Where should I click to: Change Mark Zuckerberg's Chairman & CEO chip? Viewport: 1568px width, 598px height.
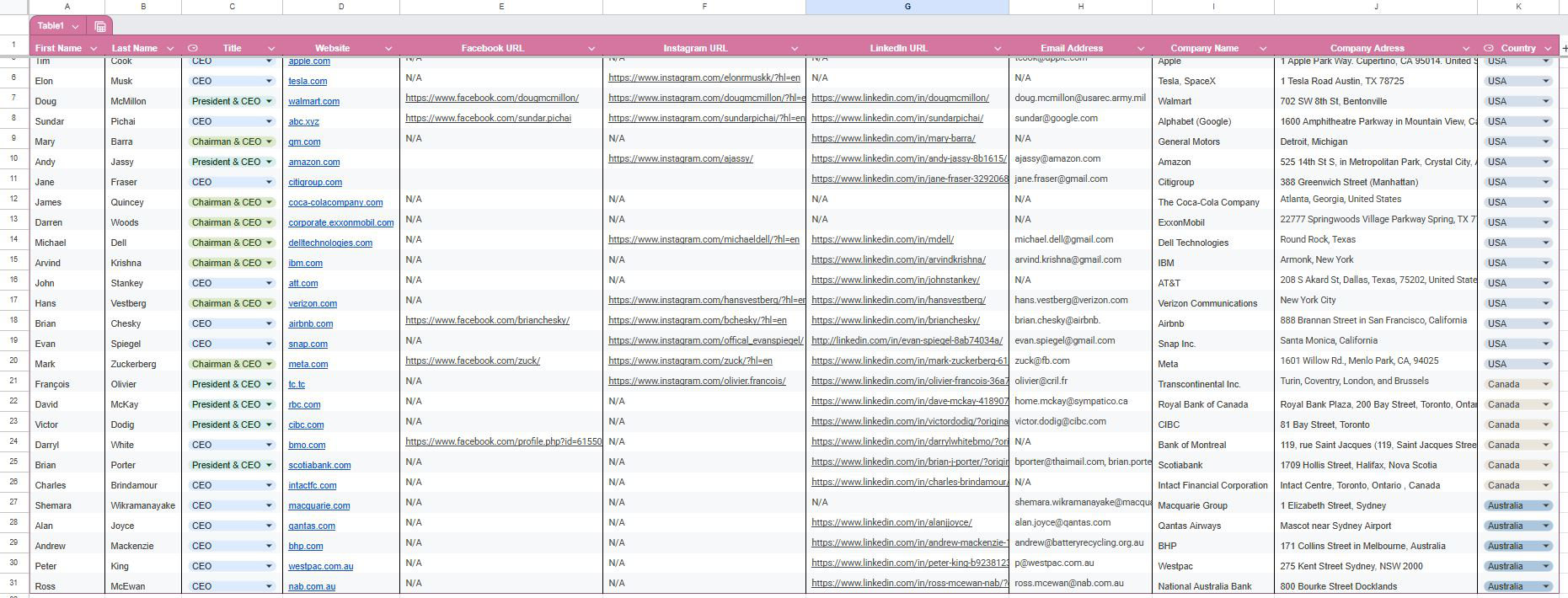232,364
